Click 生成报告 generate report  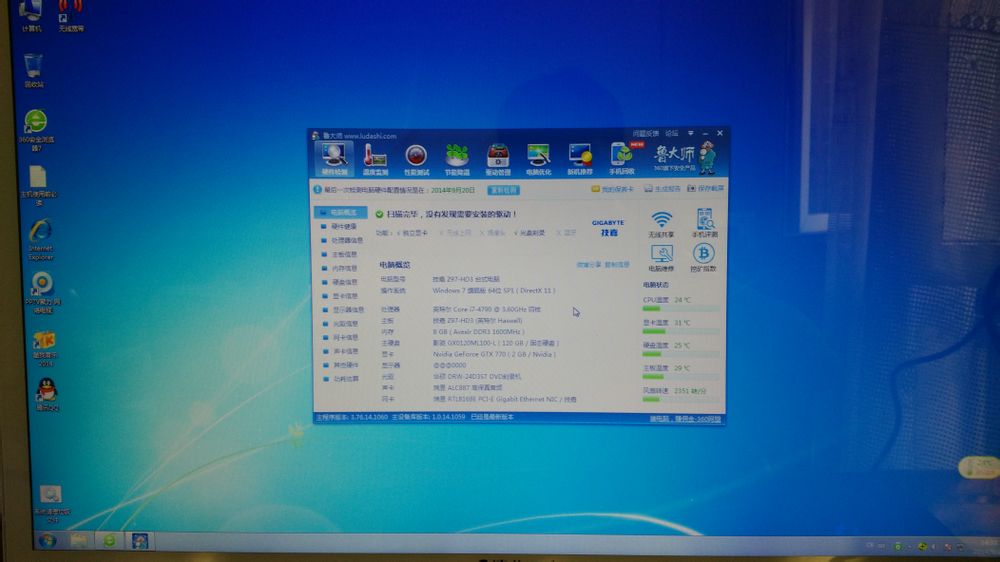(x=663, y=189)
